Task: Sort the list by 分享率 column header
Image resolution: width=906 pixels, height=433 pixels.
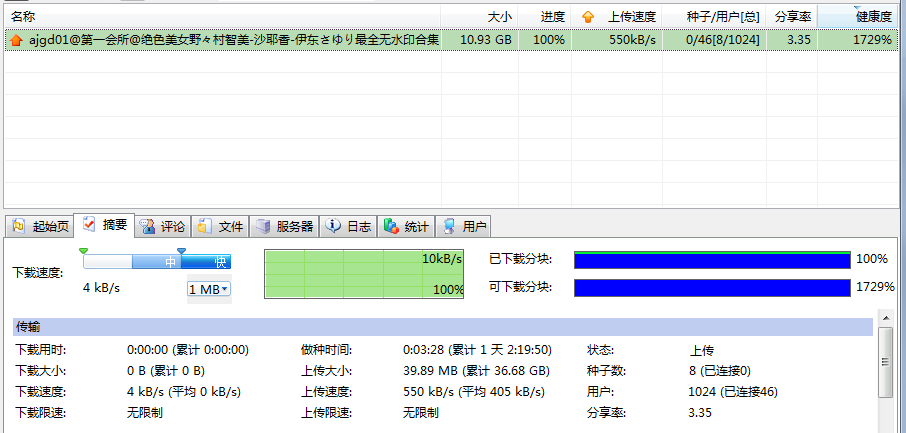Action: (792, 17)
